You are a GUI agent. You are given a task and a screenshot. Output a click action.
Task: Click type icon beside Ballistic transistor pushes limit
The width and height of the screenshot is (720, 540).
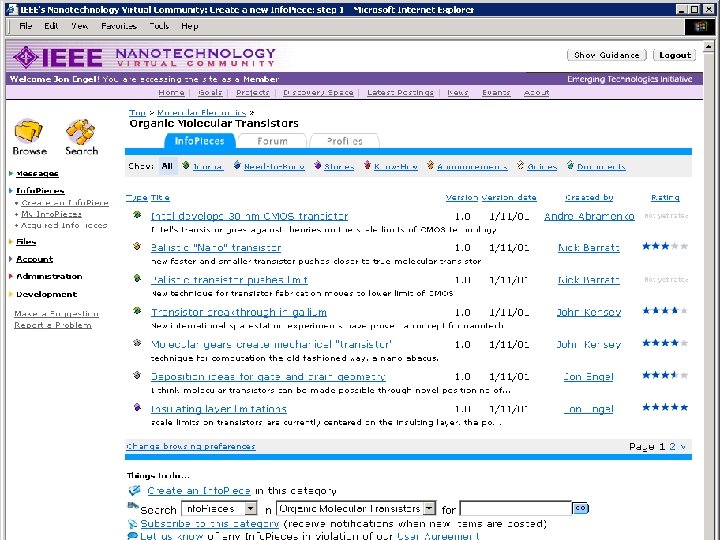(137, 278)
